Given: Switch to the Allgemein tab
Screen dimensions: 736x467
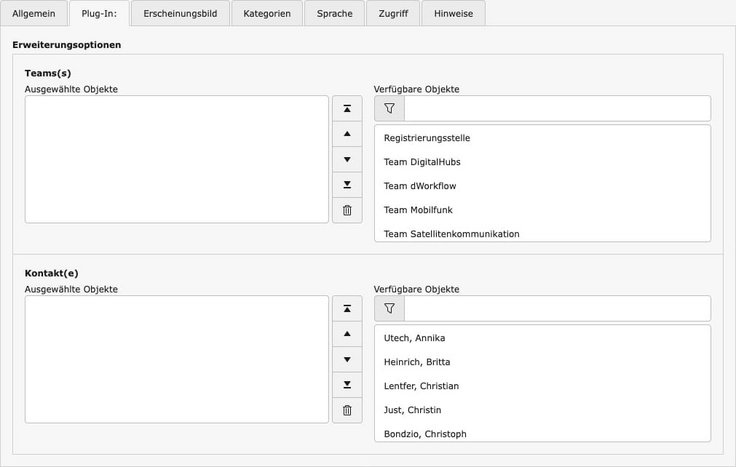Looking at the screenshot, I should tap(34, 14).
